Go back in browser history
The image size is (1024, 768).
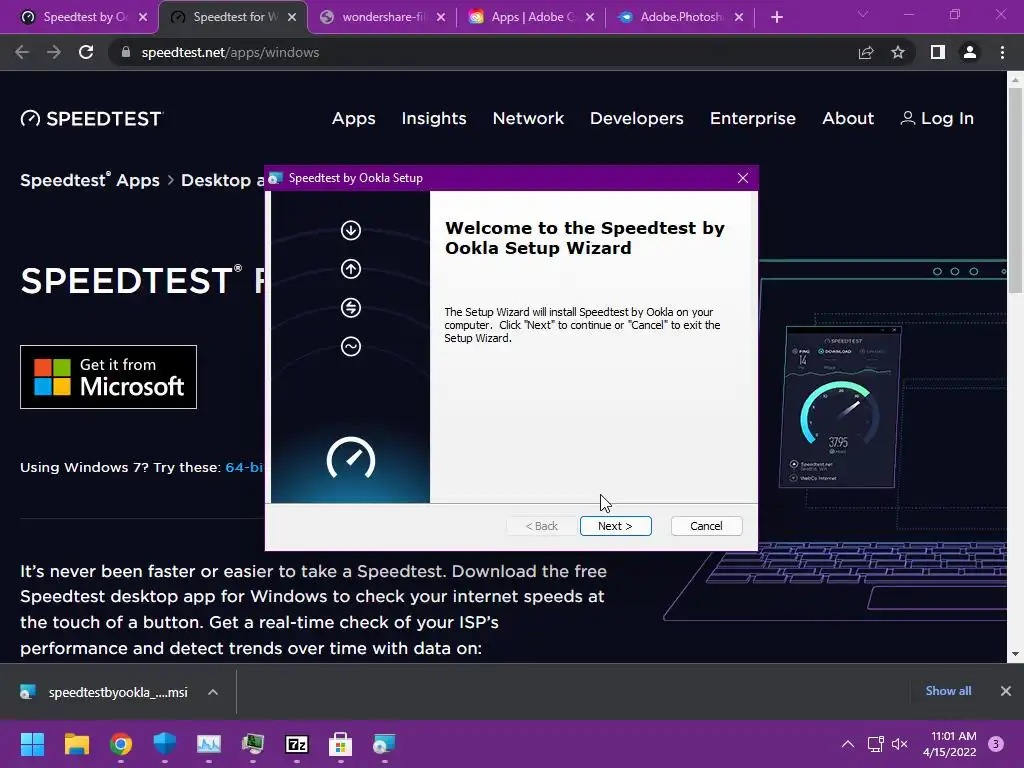(x=22, y=52)
